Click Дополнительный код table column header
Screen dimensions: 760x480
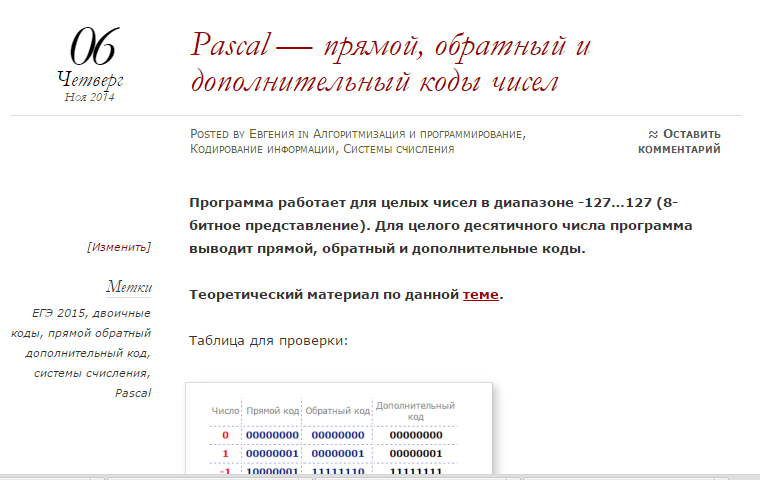(x=415, y=410)
